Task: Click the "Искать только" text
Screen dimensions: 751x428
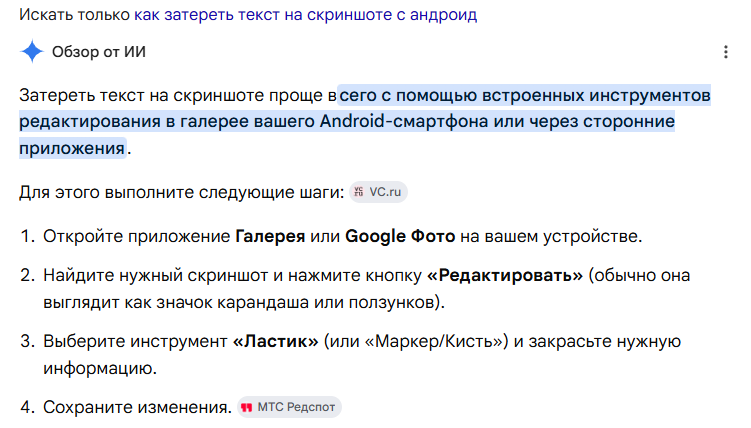Action: point(74,15)
